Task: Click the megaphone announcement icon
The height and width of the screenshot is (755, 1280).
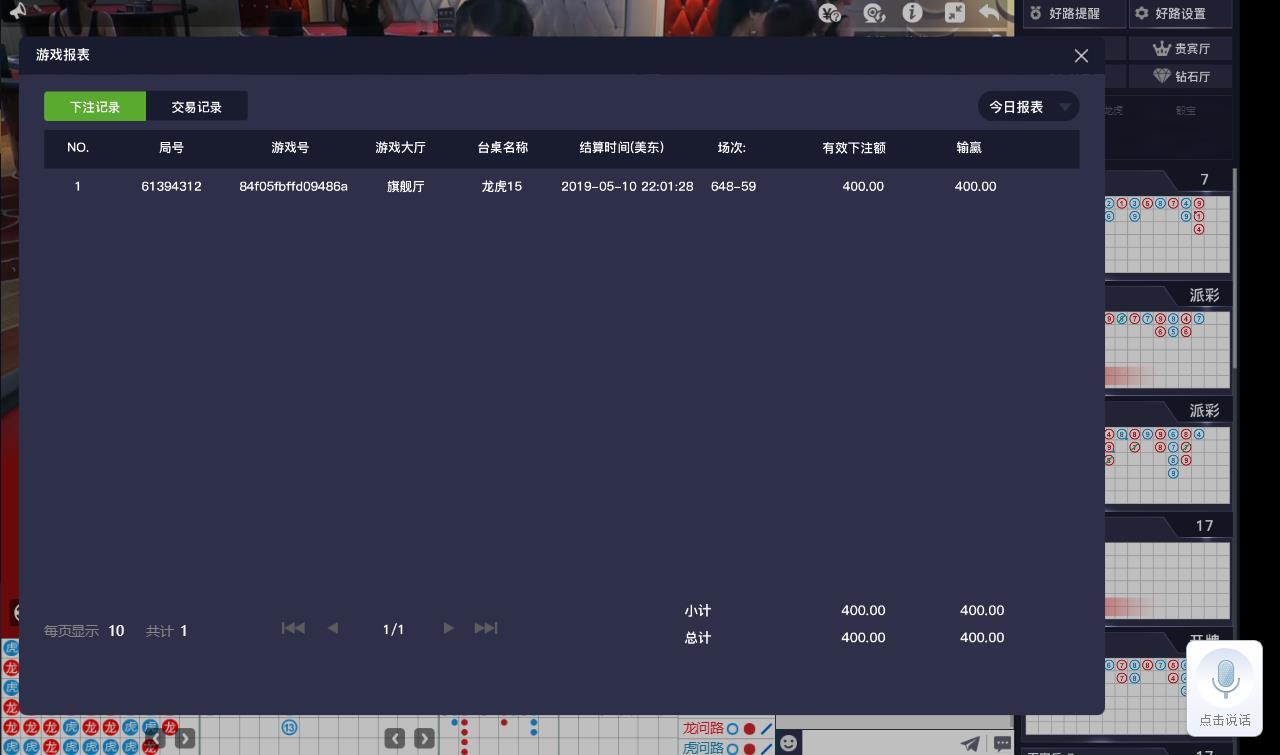Action: click(17, 10)
